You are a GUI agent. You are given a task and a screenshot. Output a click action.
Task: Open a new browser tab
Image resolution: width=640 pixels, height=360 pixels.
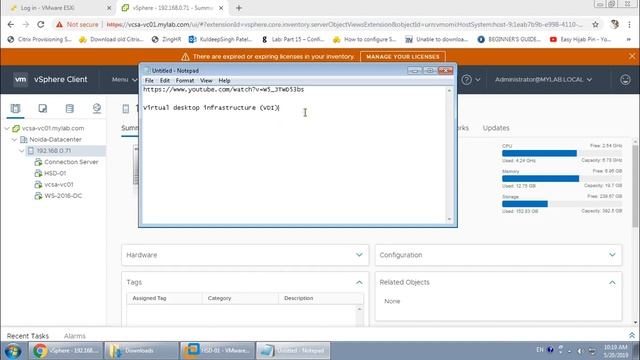coord(239,8)
